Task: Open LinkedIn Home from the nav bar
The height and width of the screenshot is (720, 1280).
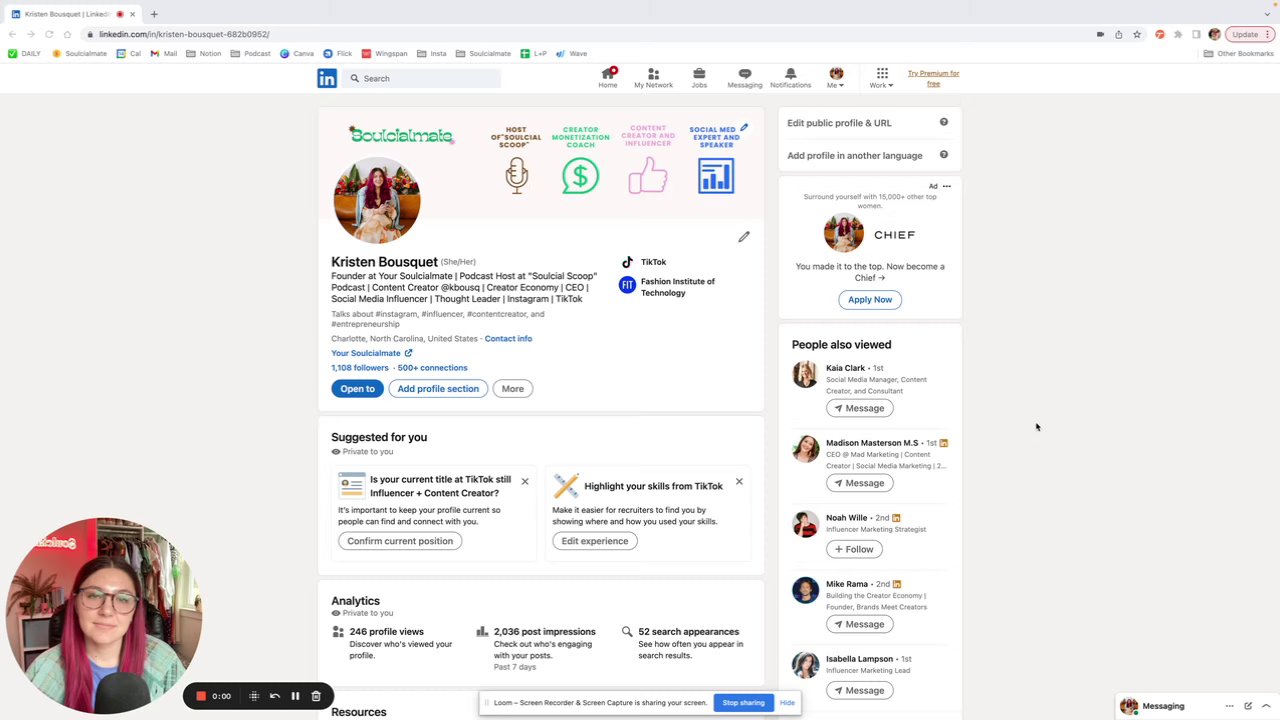Action: tap(608, 78)
